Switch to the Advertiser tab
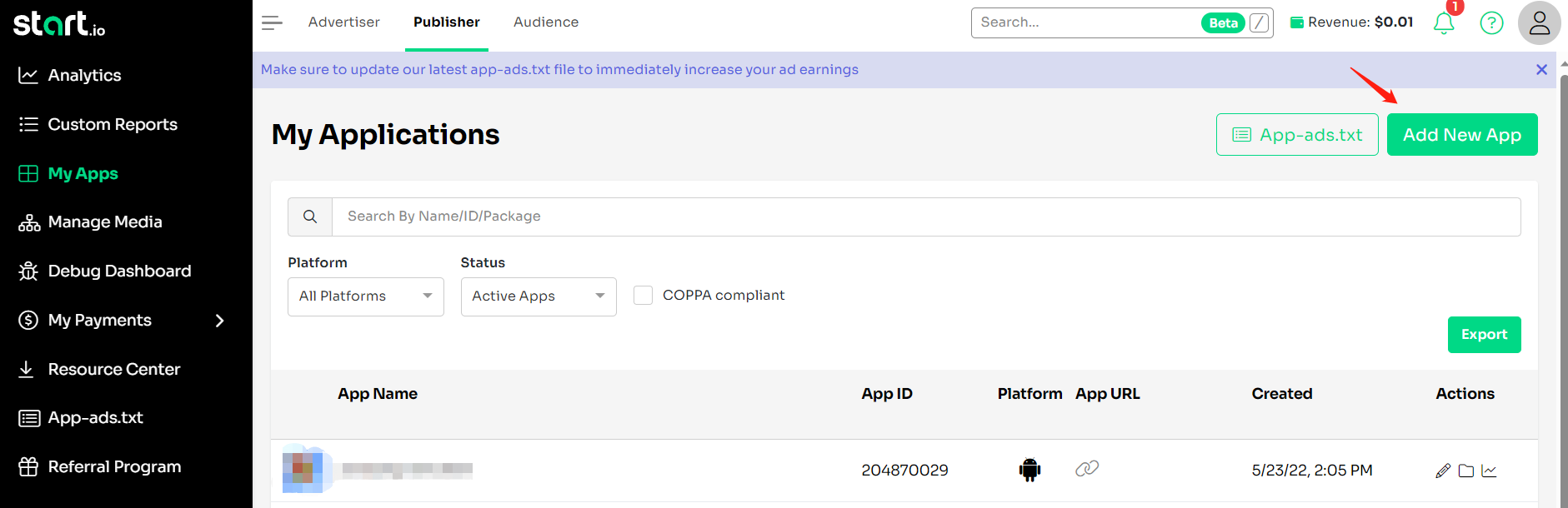1568x508 pixels. click(343, 22)
